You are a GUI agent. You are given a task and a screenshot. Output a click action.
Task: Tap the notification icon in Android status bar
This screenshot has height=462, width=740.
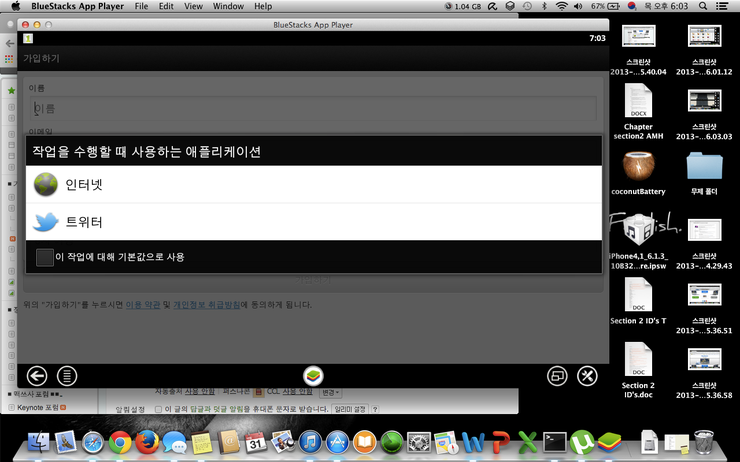(28, 38)
